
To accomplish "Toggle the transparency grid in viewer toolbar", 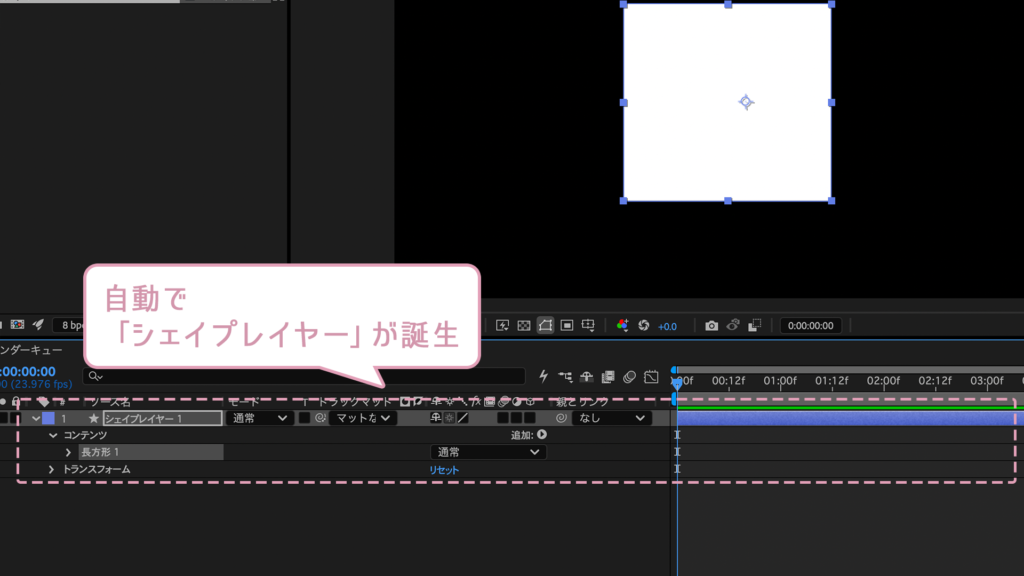I will (x=524, y=325).
